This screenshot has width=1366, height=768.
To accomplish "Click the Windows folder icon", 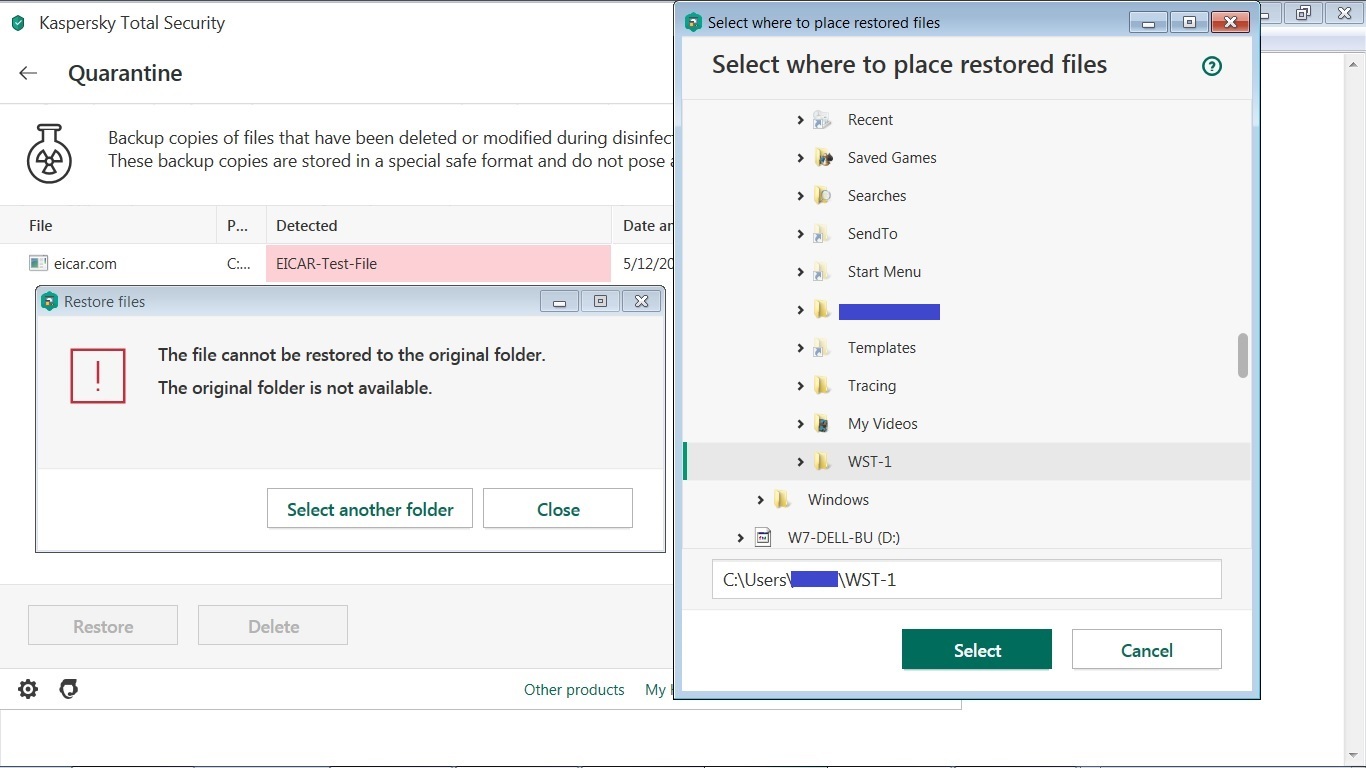I will 782,500.
